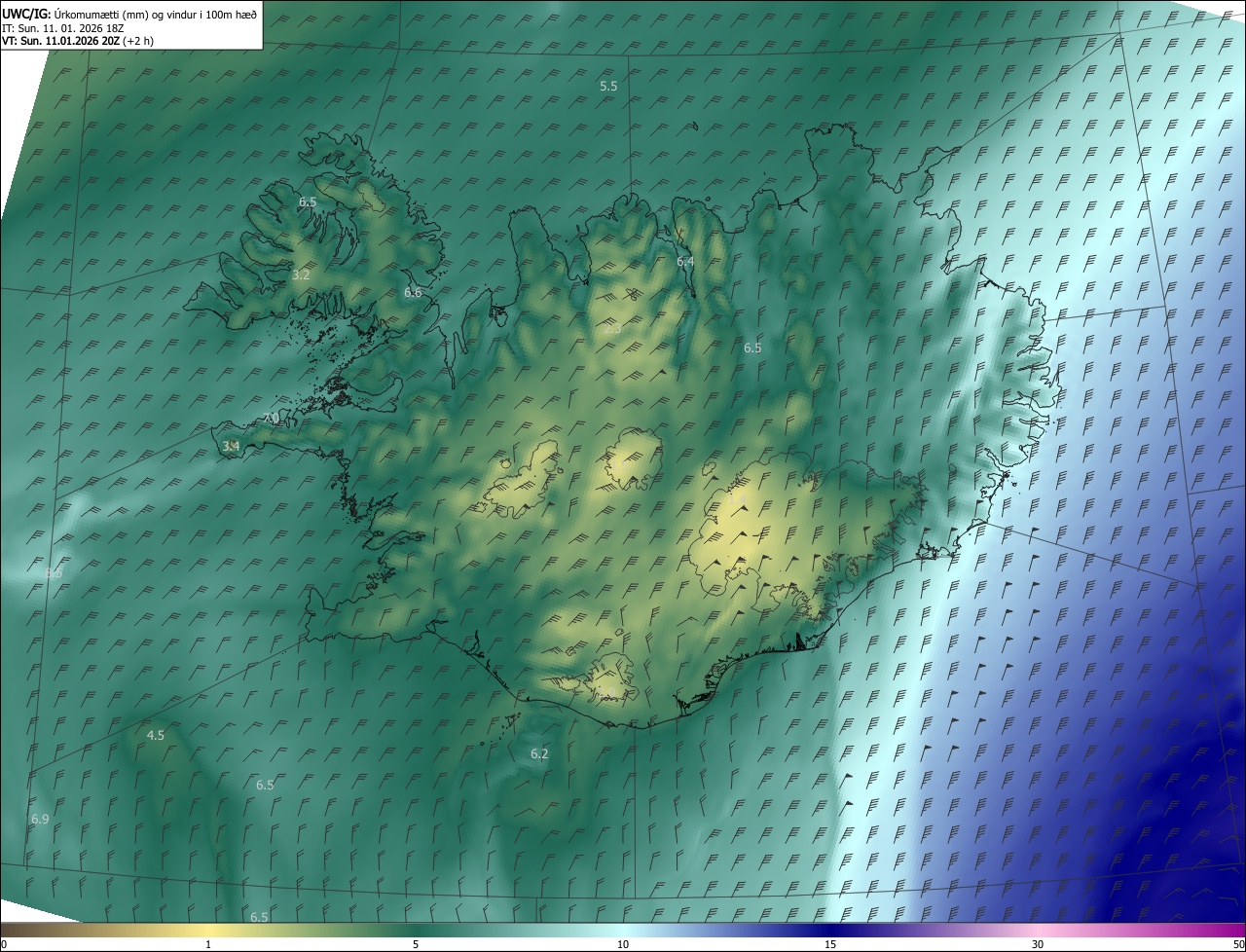Click the 30 tick on the color scale
This screenshot has height=952, width=1246.
(x=1038, y=945)
